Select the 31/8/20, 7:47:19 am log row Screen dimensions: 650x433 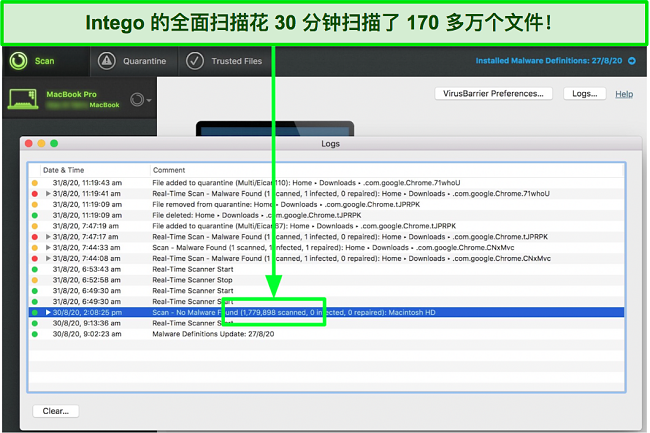327,226
